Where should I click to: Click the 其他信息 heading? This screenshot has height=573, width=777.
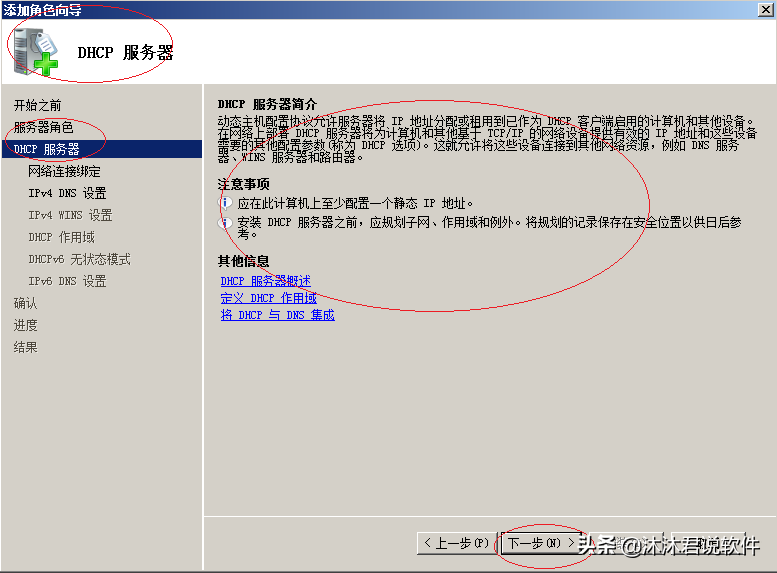(x=243, y=261)
